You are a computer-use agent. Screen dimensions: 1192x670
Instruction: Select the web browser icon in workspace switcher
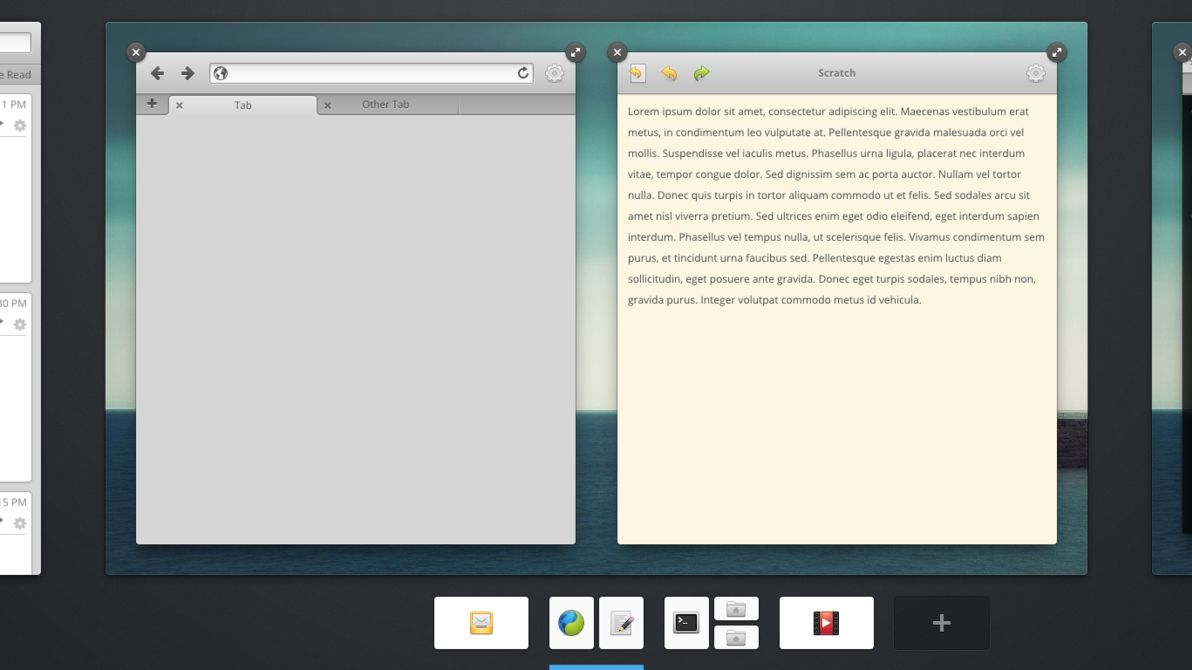click(x=571, y=623)
